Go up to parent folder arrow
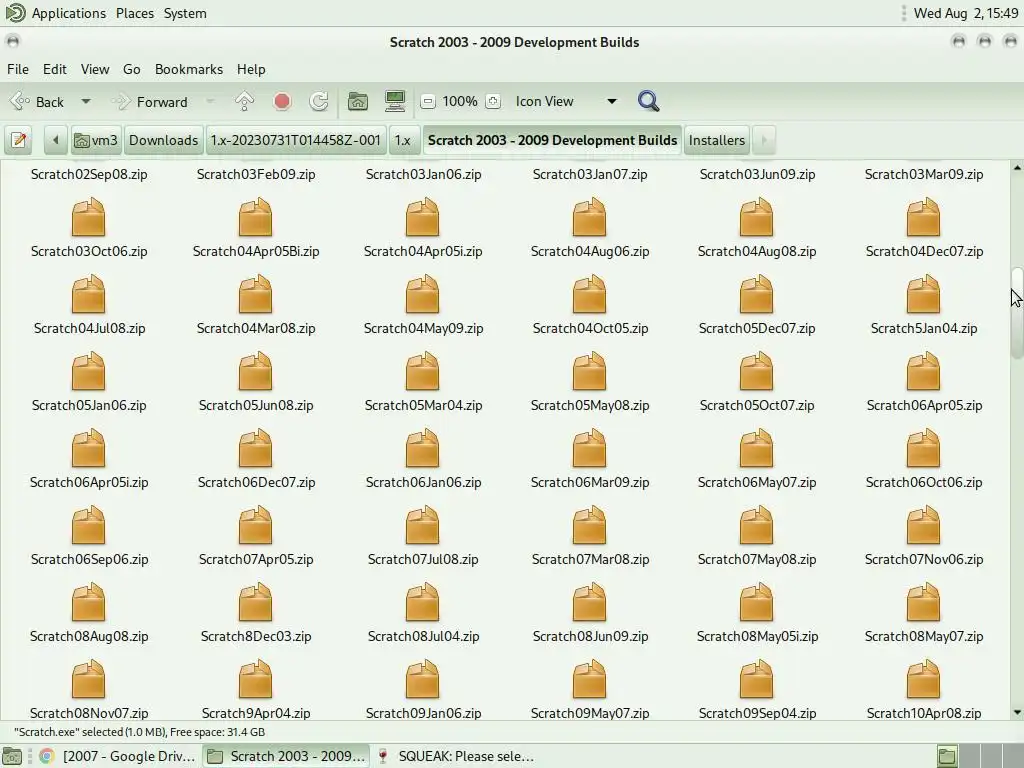1024x768 pixels. (244, 101)
